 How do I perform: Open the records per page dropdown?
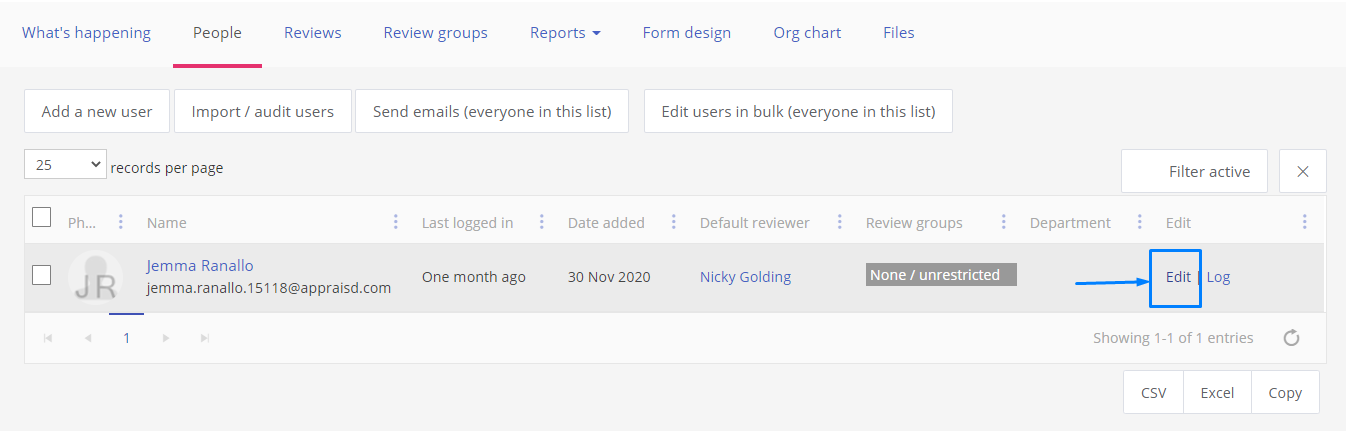click(65, 165)
